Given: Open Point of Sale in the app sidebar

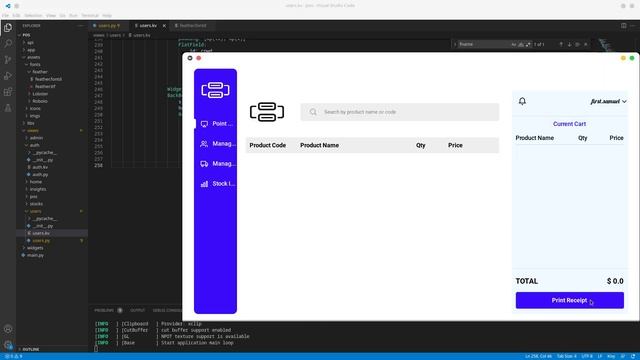Looking at the screenshot, I should tap(217, 124).
